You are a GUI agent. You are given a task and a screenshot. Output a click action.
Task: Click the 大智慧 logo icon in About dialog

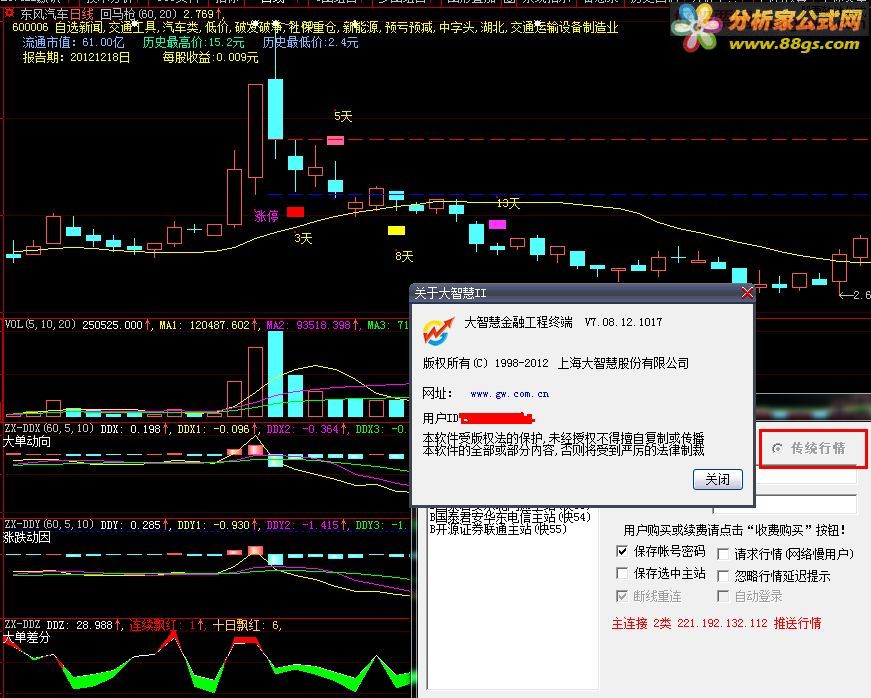point(438,331)
